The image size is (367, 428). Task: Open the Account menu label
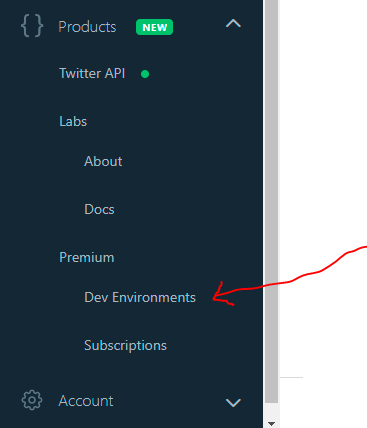click(86, 401)
